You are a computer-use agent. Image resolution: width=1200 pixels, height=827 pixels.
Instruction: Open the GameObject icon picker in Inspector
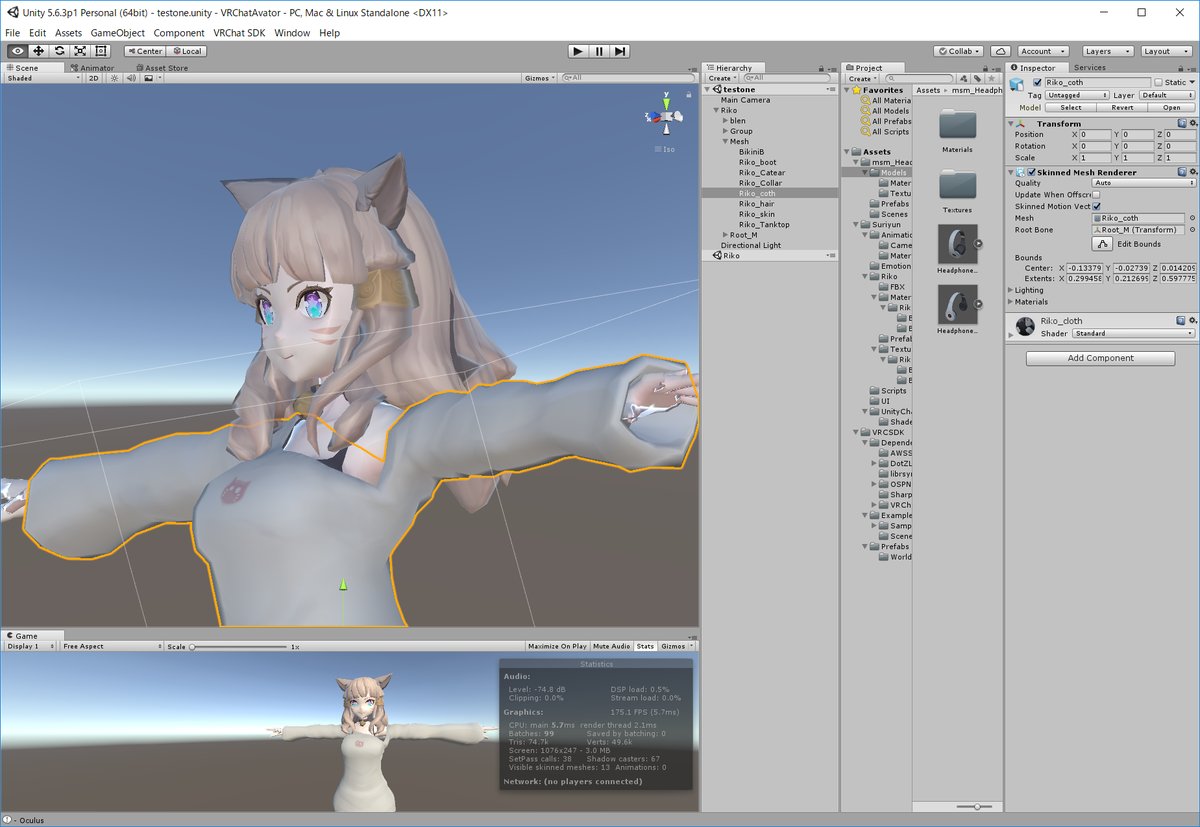pos(1018,85)
